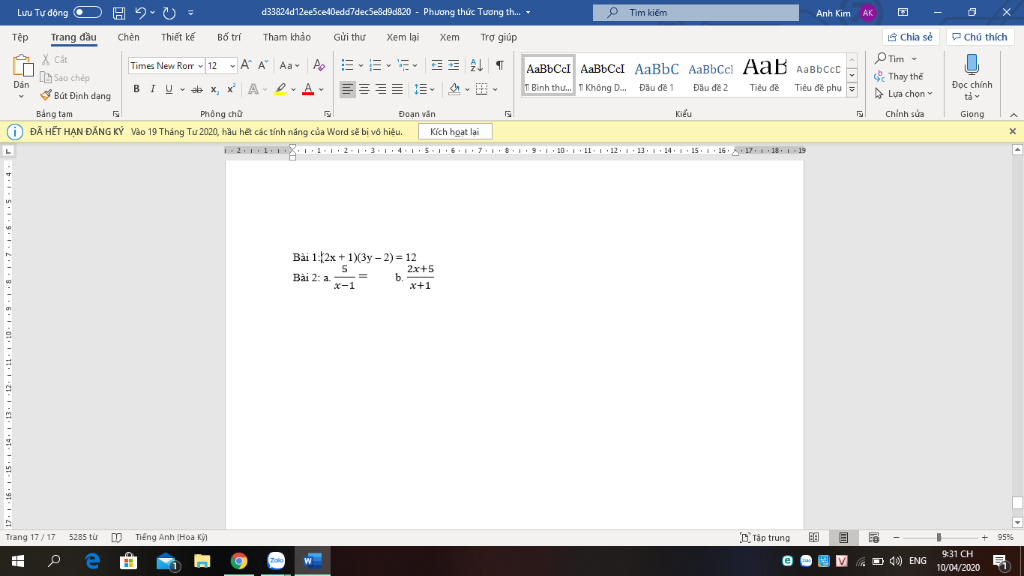Image resolution: width=1024 pixels, height=576 pixels.
Task: Click Thay thế (Replace) button
Action: [899, 76]
